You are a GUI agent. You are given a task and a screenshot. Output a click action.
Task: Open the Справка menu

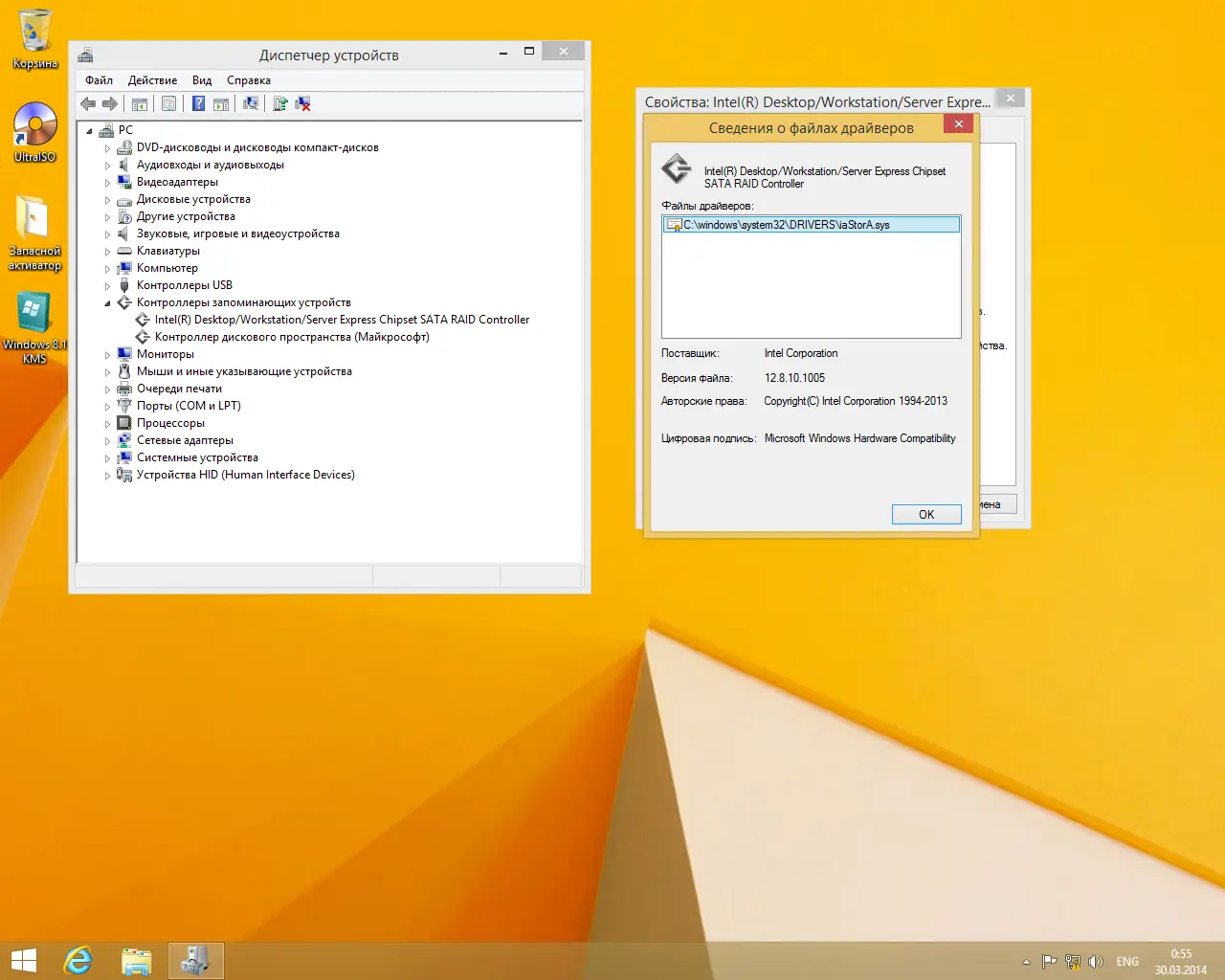tap(249, 80)
